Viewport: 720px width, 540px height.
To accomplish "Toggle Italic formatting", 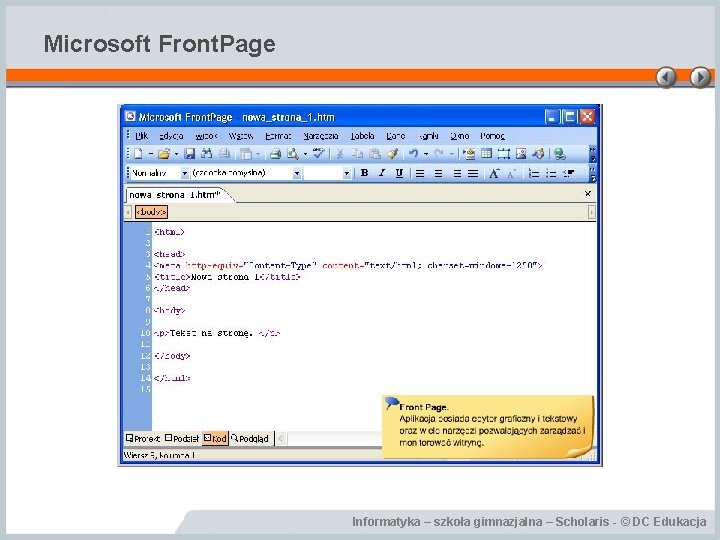I will click(x=382, y=173).
